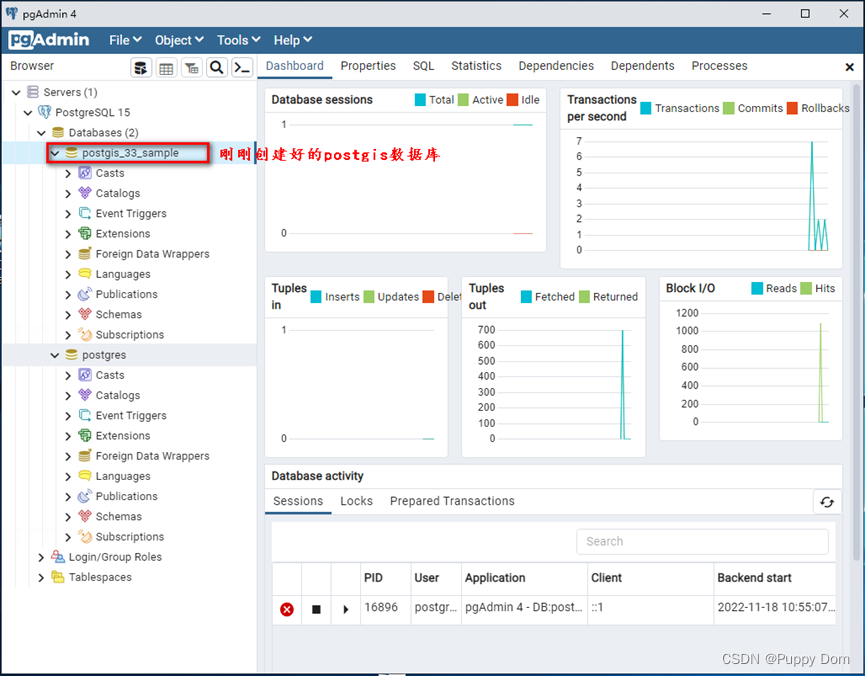Select the postgis_33_sample database tree item
The height and width of the screenshot is (676, 865).
[130, 153]
